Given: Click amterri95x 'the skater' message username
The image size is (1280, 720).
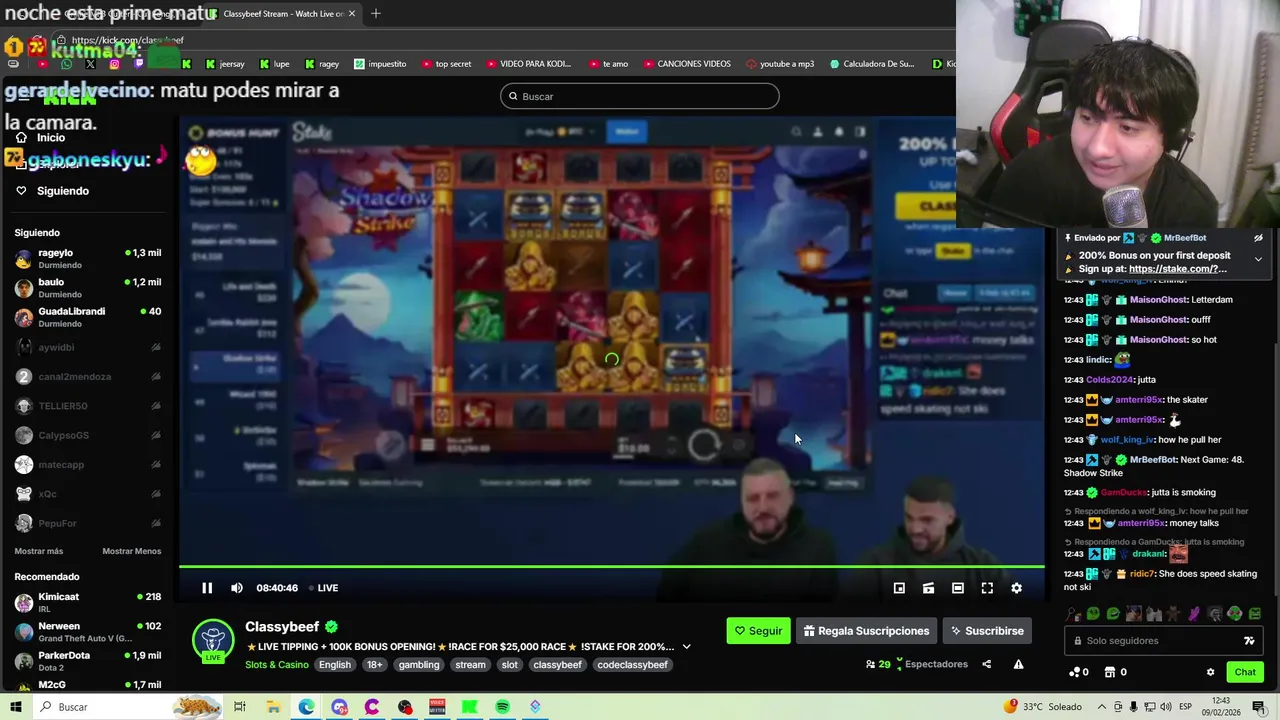Looking at the screenshot, I should coord(1139,400).
